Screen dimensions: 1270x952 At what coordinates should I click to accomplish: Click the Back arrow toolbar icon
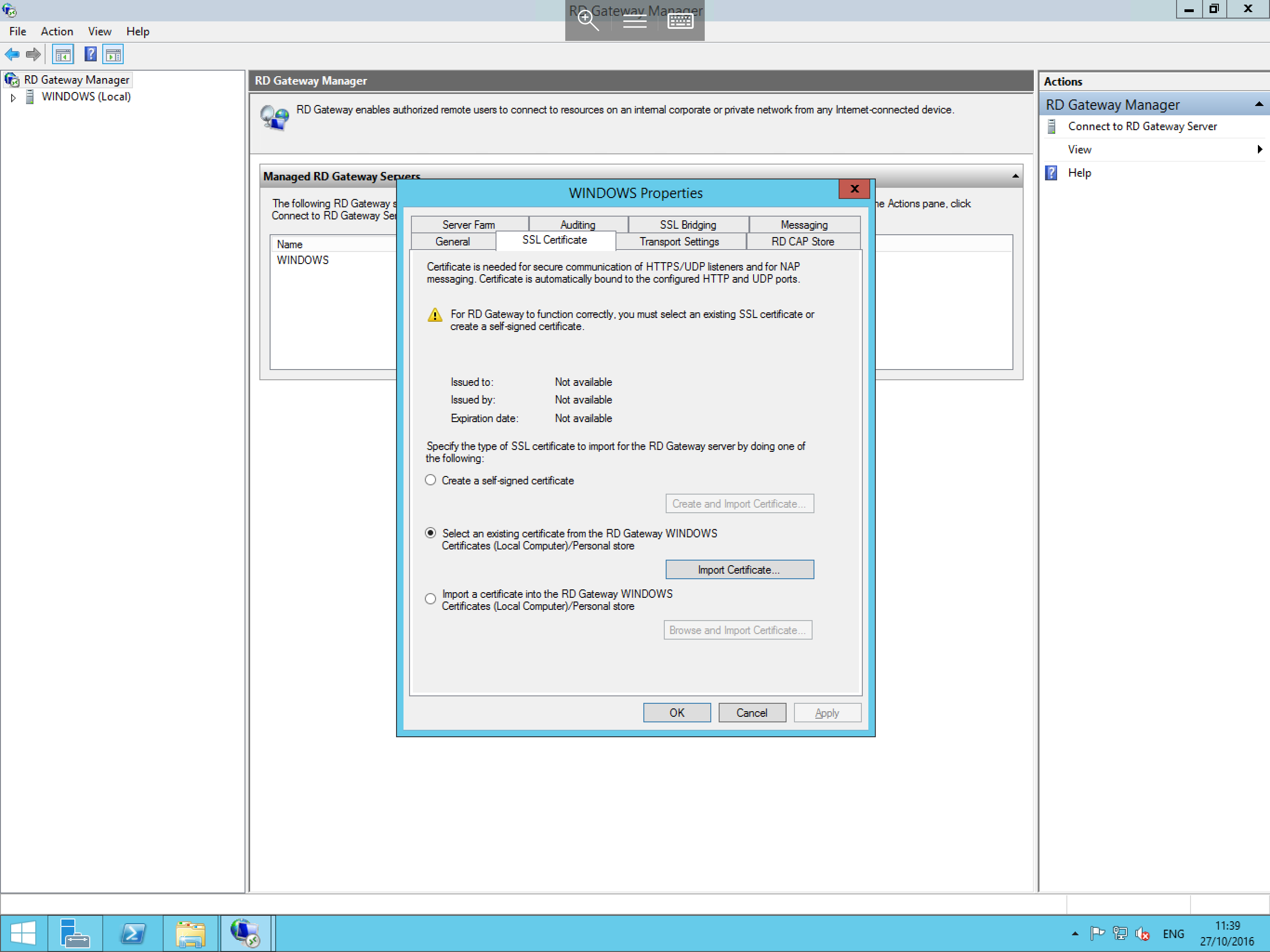(x=12, y=54)
